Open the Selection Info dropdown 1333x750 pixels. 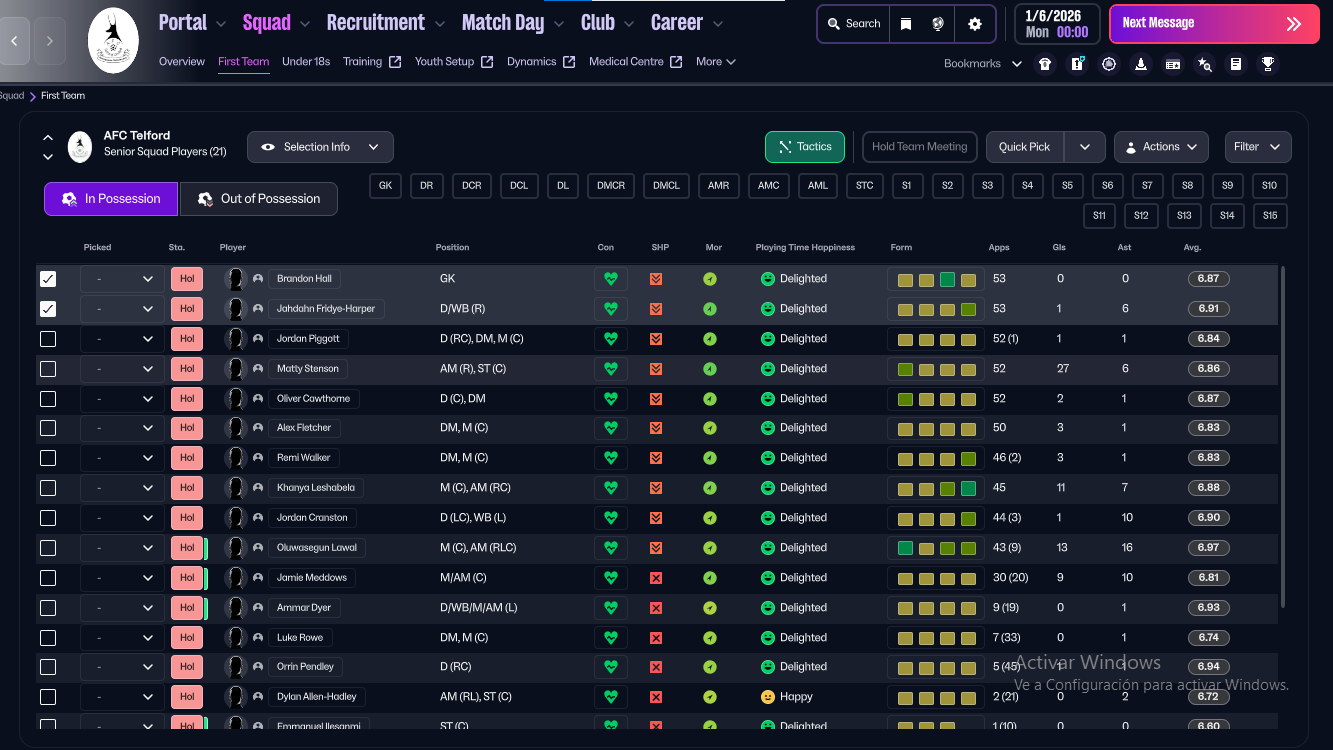coord(320,147)
